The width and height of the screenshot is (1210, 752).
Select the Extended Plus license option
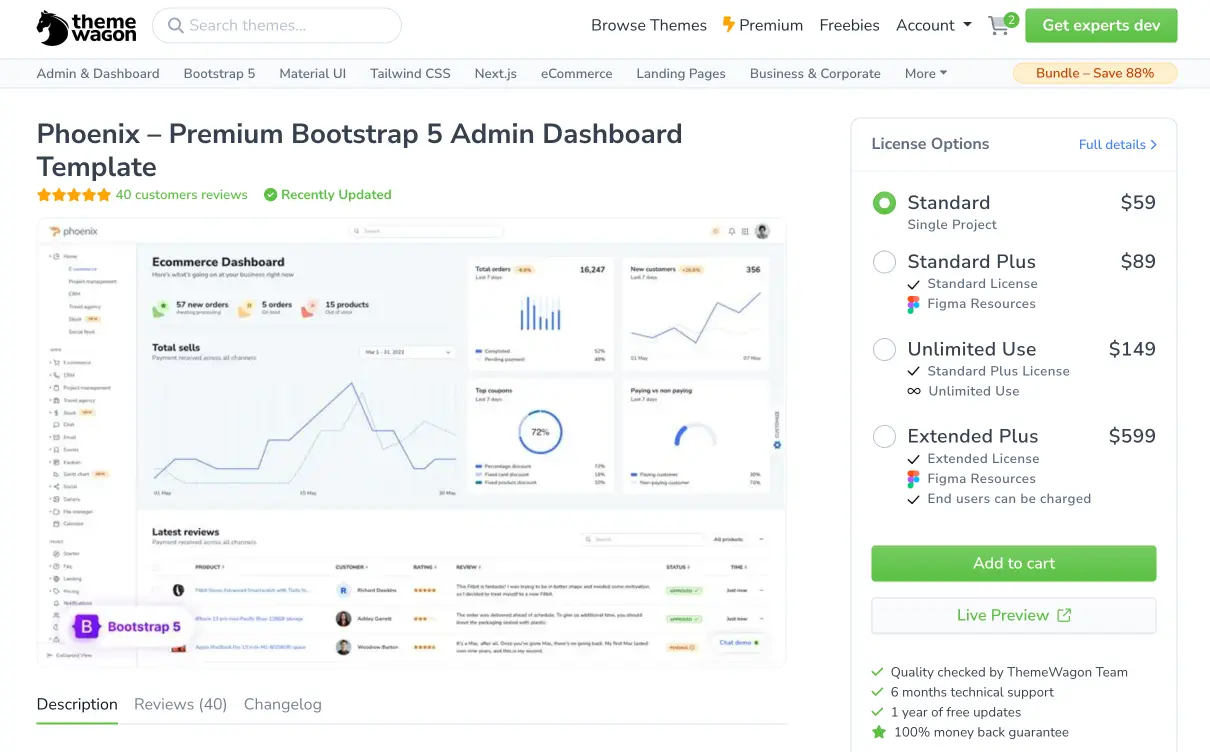coord(884,436)
